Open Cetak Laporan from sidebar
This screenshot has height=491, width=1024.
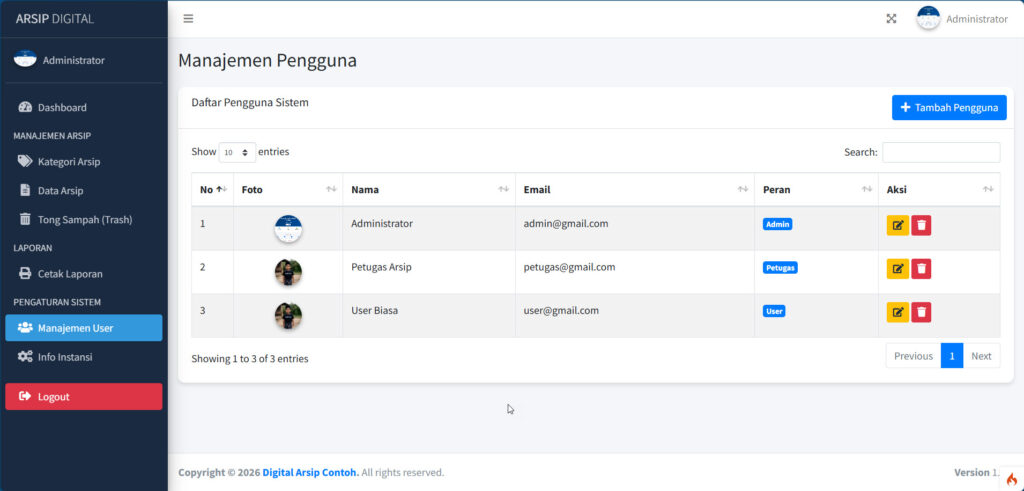(x=70, y=273)
